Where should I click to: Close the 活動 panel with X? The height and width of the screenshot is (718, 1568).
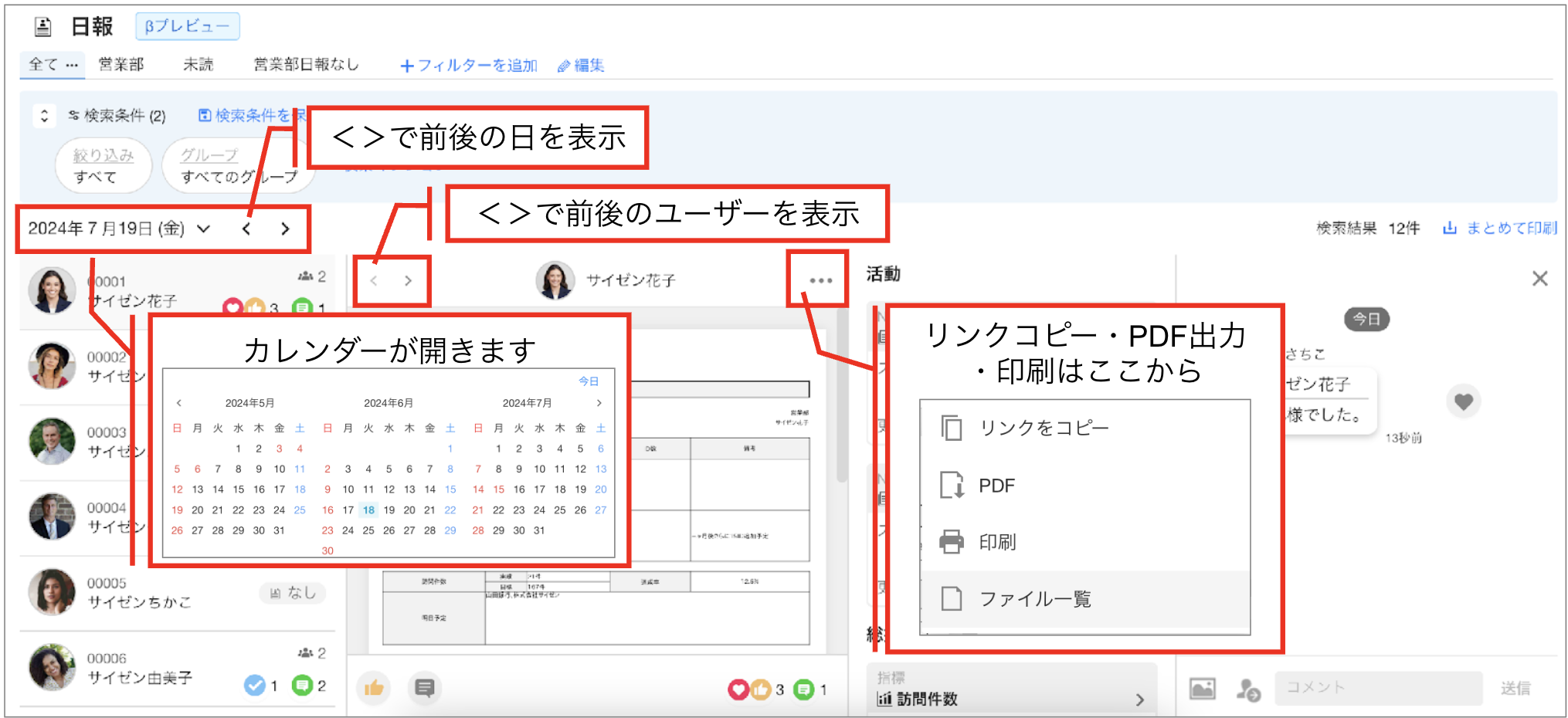pos(1539,279)
